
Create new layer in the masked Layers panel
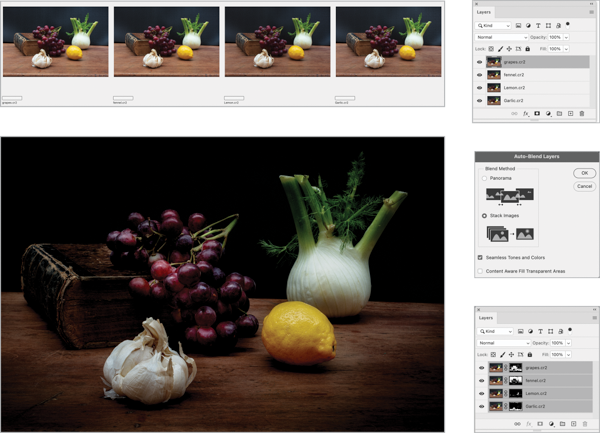pos(574,424)
